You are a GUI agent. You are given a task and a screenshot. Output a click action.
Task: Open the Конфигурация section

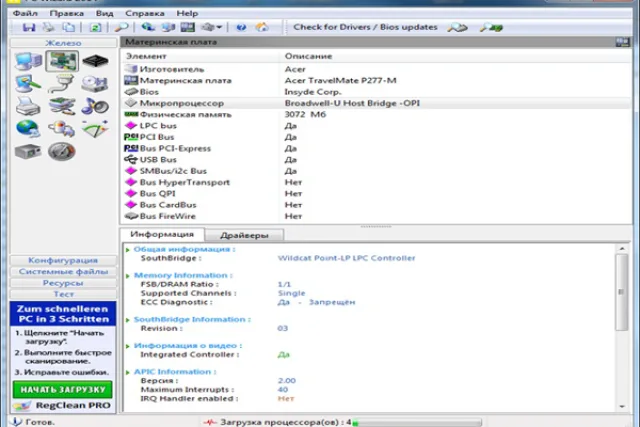(x=63, y=260)
